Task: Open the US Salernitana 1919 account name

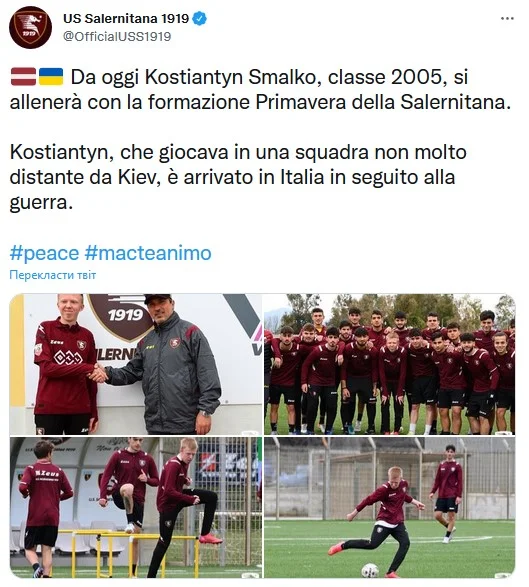Action: (126, 18)
